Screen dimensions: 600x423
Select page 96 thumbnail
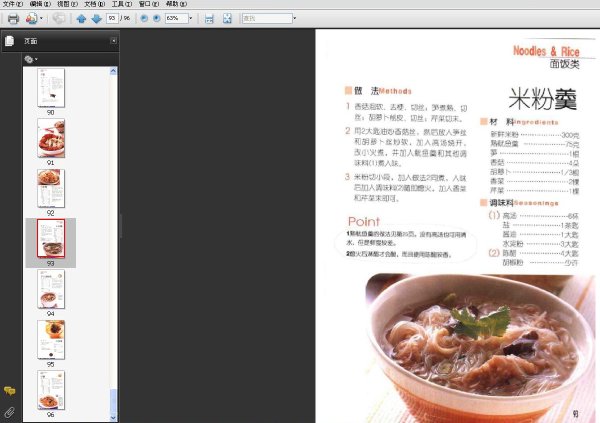pos(51,390)
